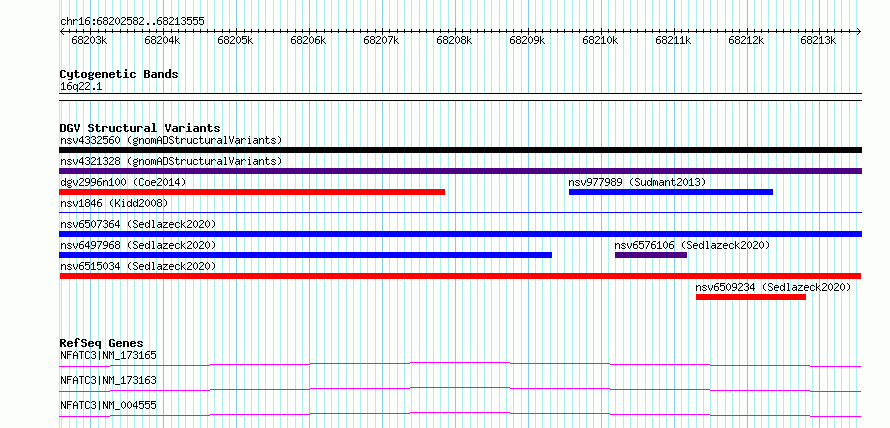890x428 pixels.
Task: Click the 68203k ruler tick label
Action: pyautogui.click(x=89, y=41)
